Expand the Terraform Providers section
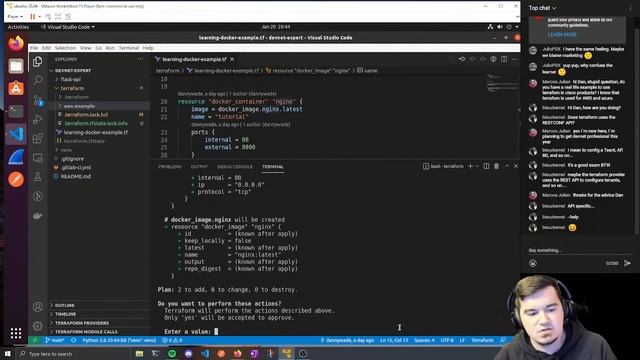This screenshot has width=640, height=360. click(82, 323)
